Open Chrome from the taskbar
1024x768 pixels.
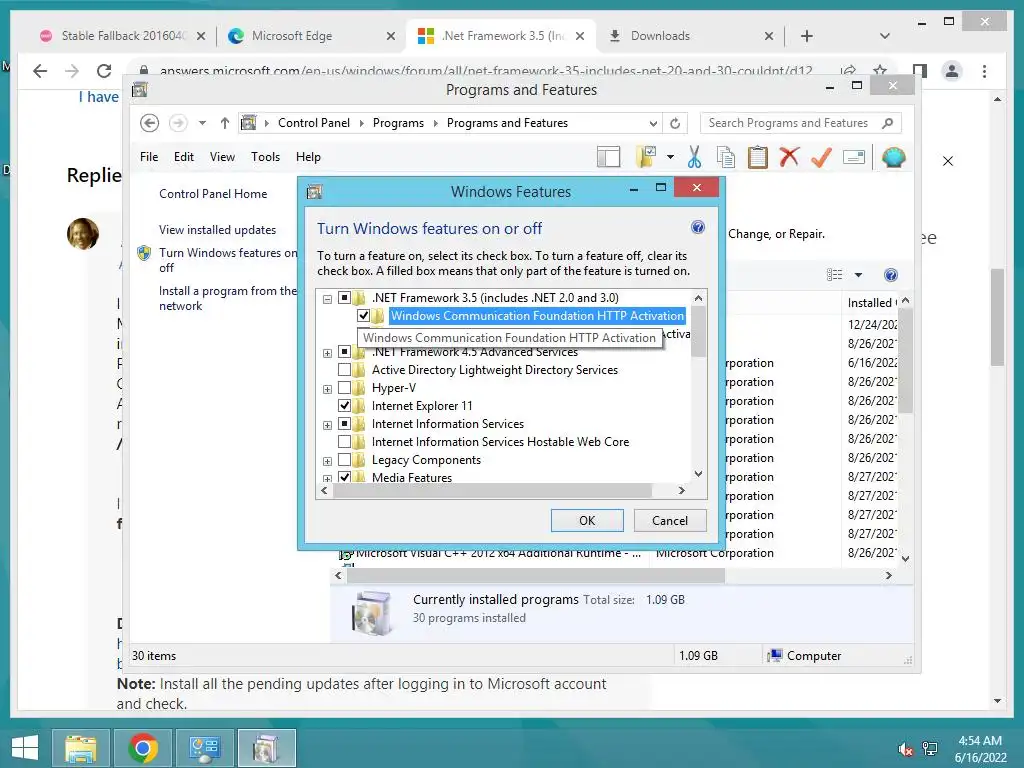142,748
